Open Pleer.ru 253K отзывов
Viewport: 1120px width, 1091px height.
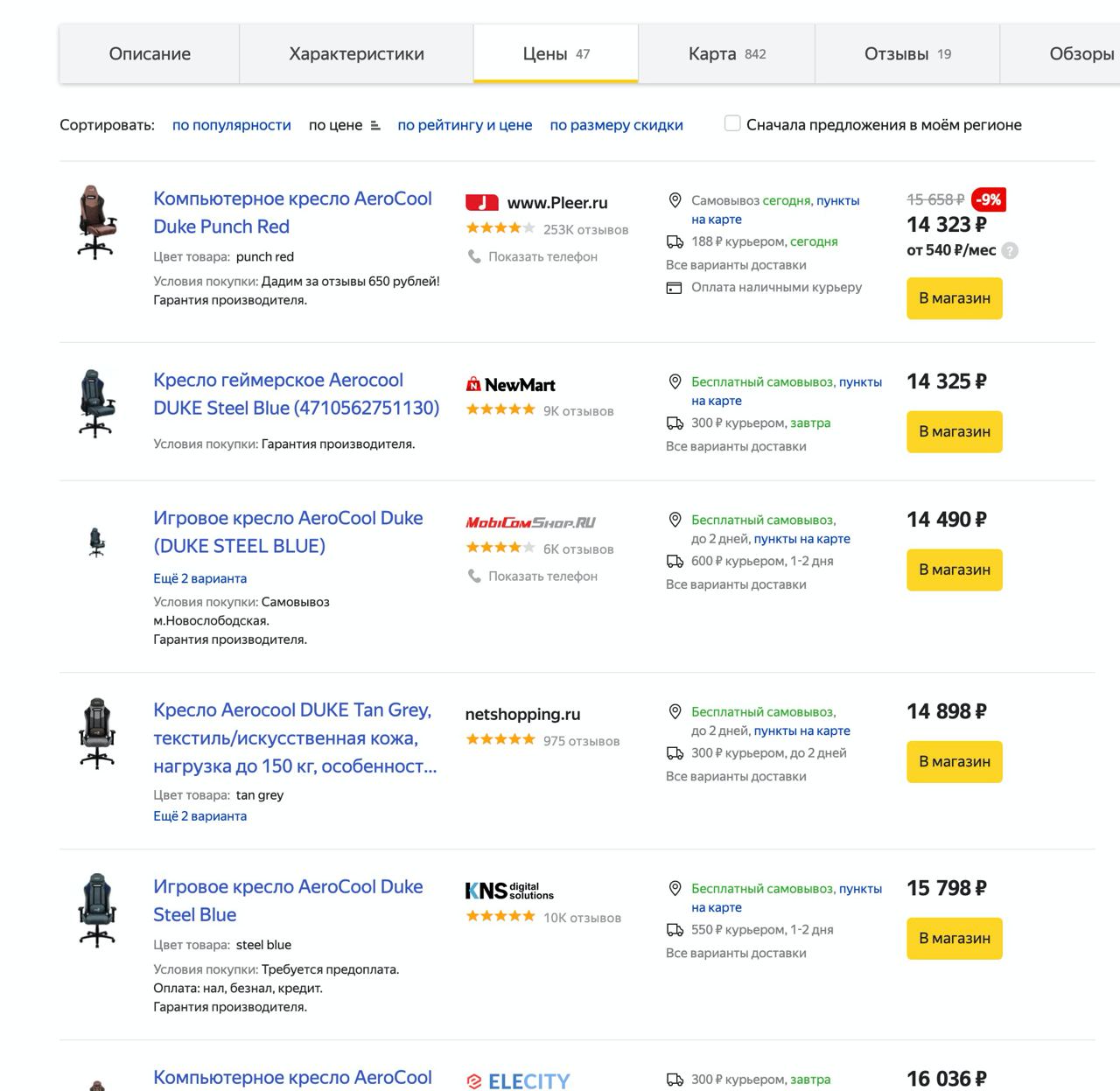[x=585, y=229]
